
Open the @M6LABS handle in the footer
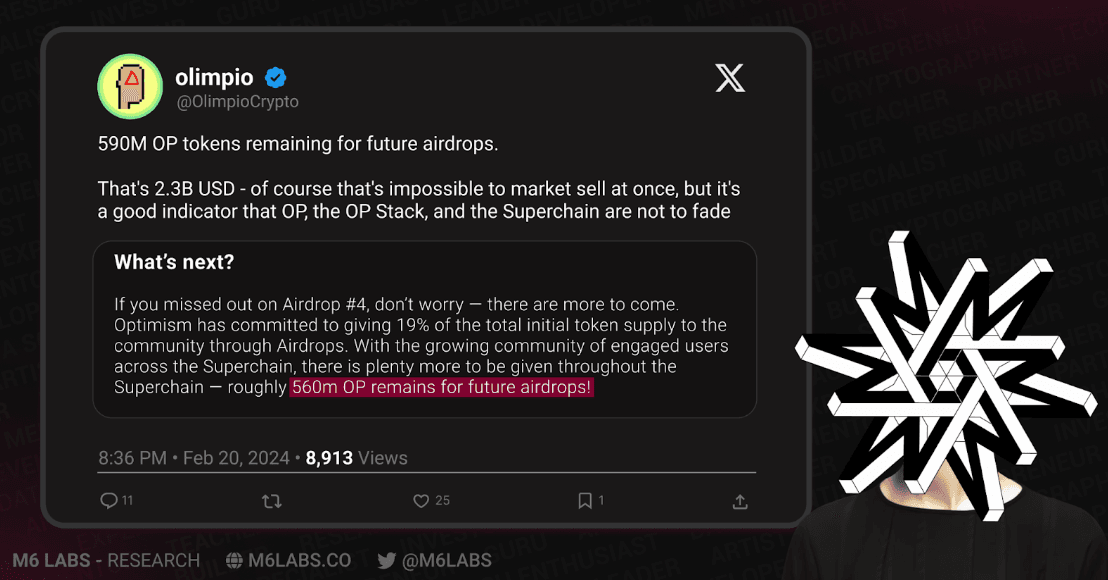446,561
